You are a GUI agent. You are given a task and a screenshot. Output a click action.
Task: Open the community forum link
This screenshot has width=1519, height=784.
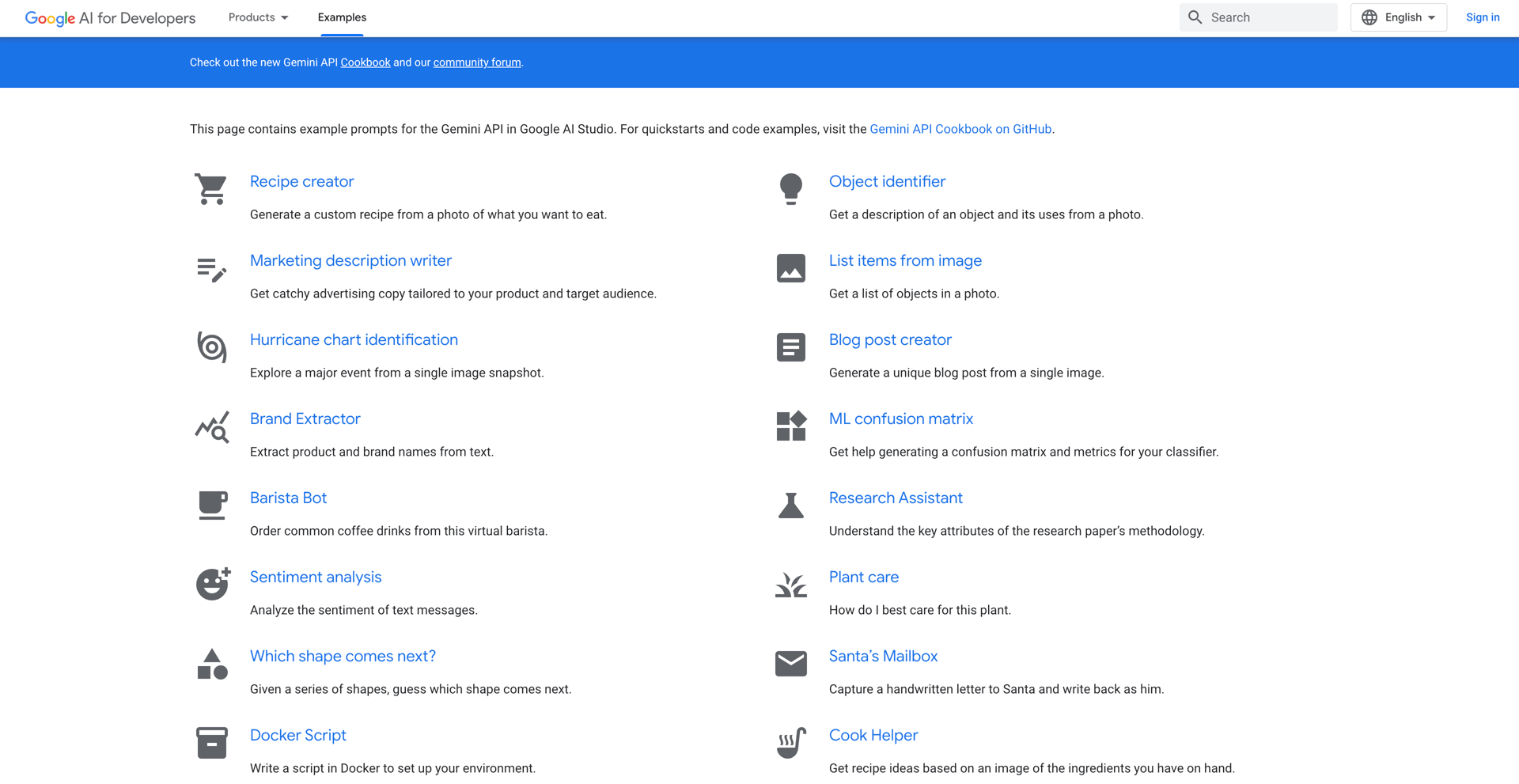[476, 62]
